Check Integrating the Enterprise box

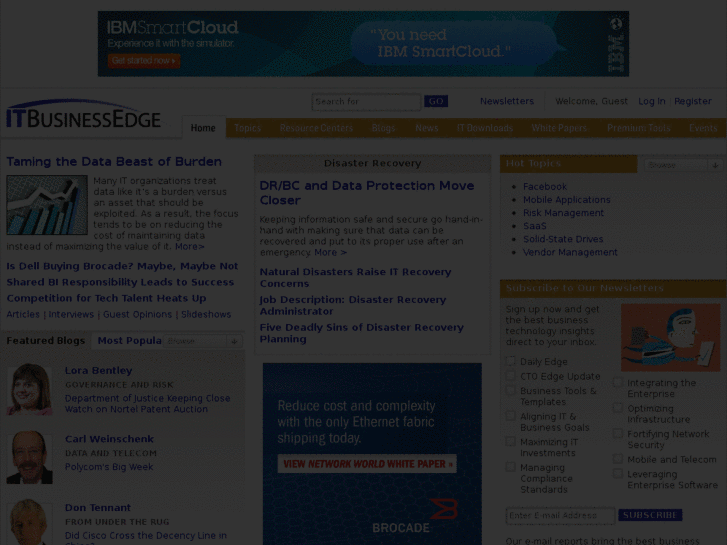618,382
